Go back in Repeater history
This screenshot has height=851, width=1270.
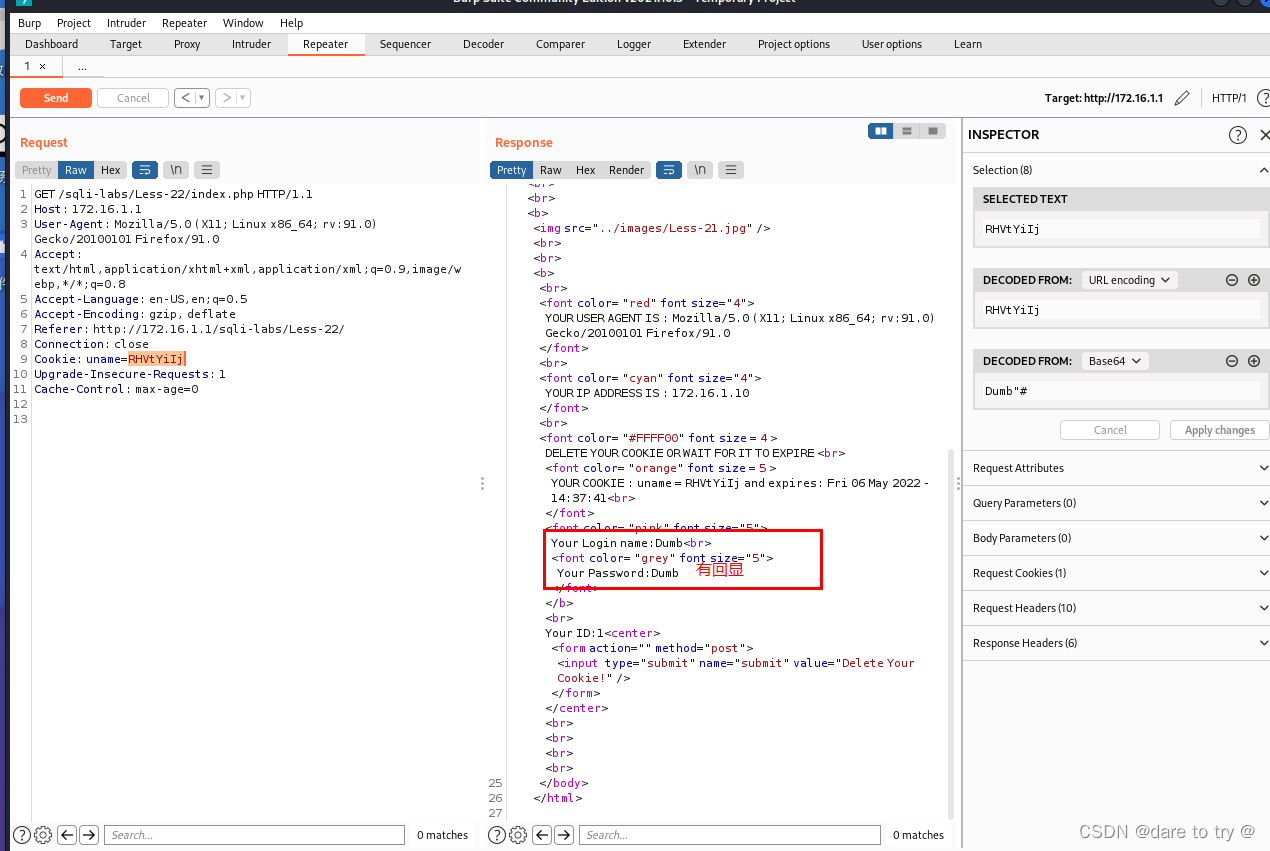tap(183, 98)
